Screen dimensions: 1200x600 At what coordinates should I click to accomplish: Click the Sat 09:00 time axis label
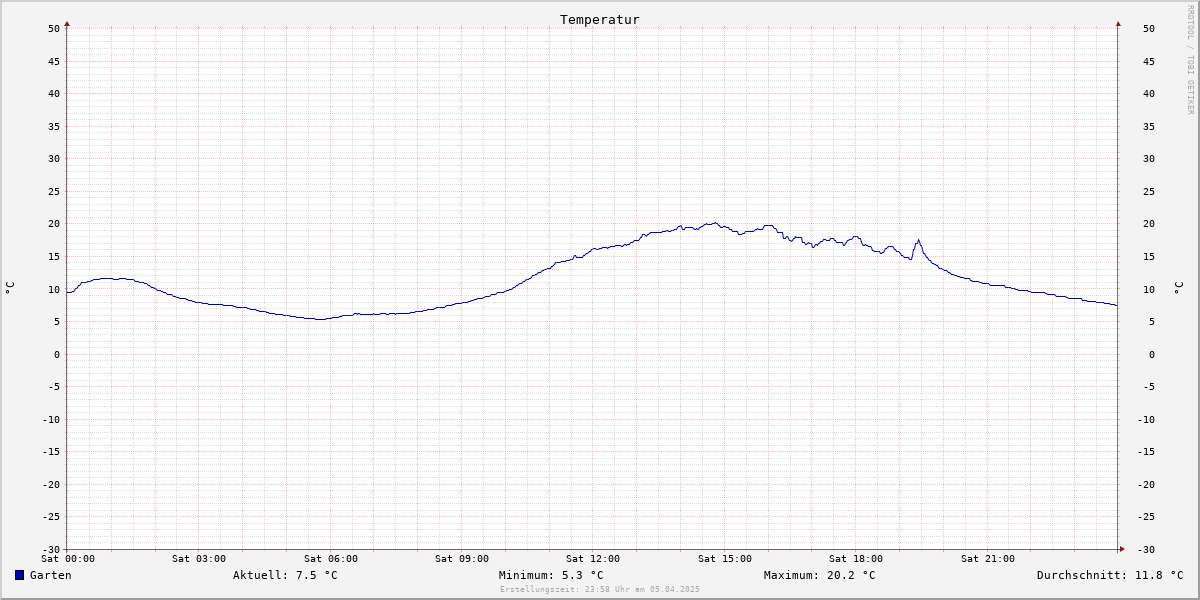point(462,559)
